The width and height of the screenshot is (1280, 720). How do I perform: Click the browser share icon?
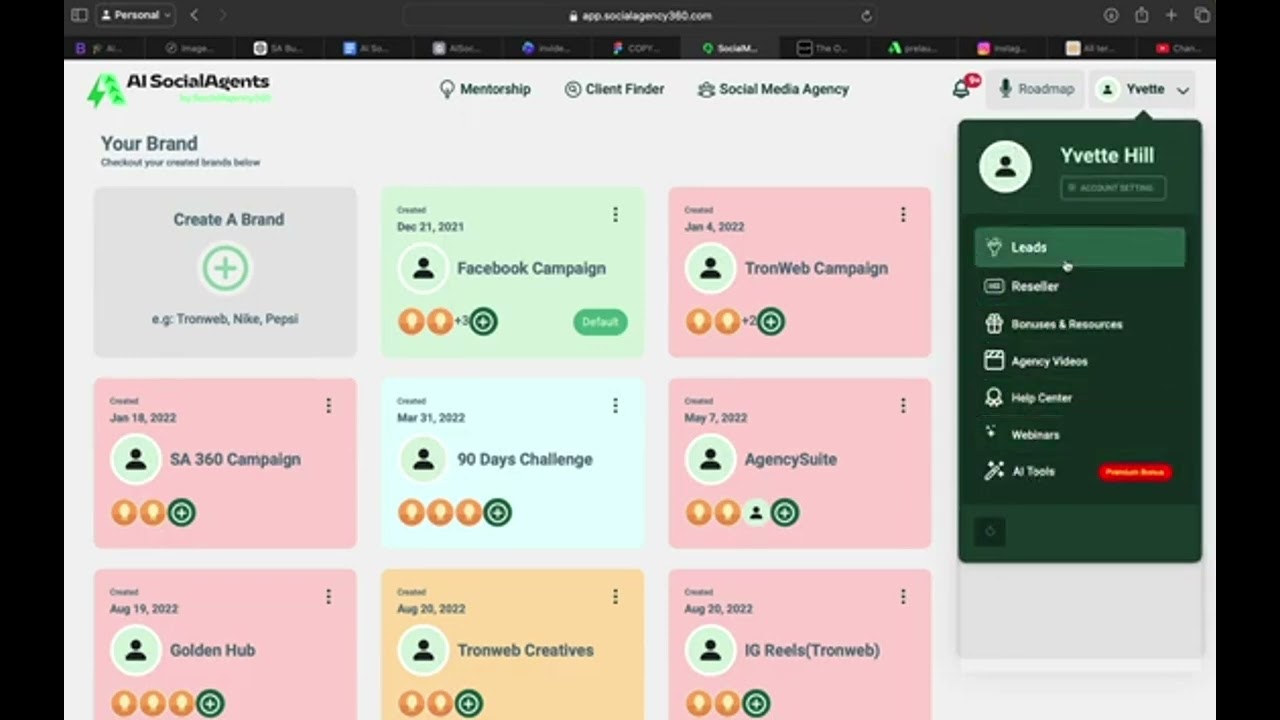(x=1141, y=15)
